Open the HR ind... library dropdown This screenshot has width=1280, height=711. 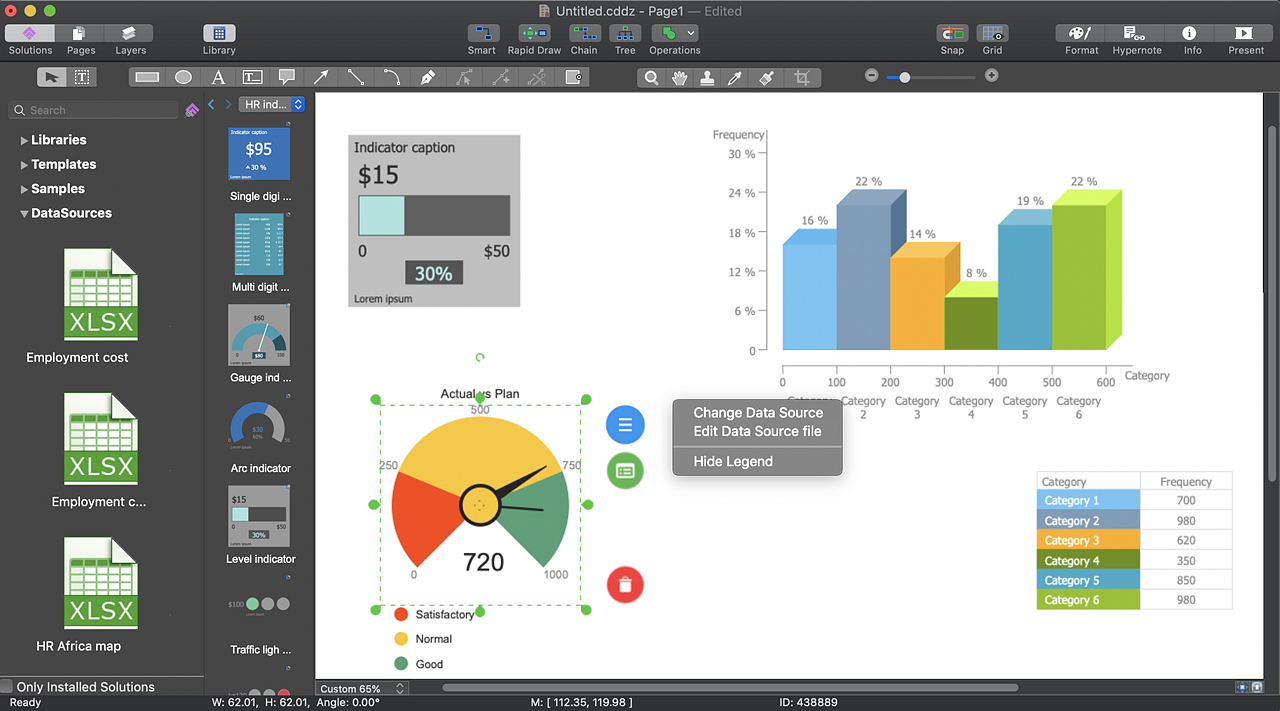tap(271, 104)
